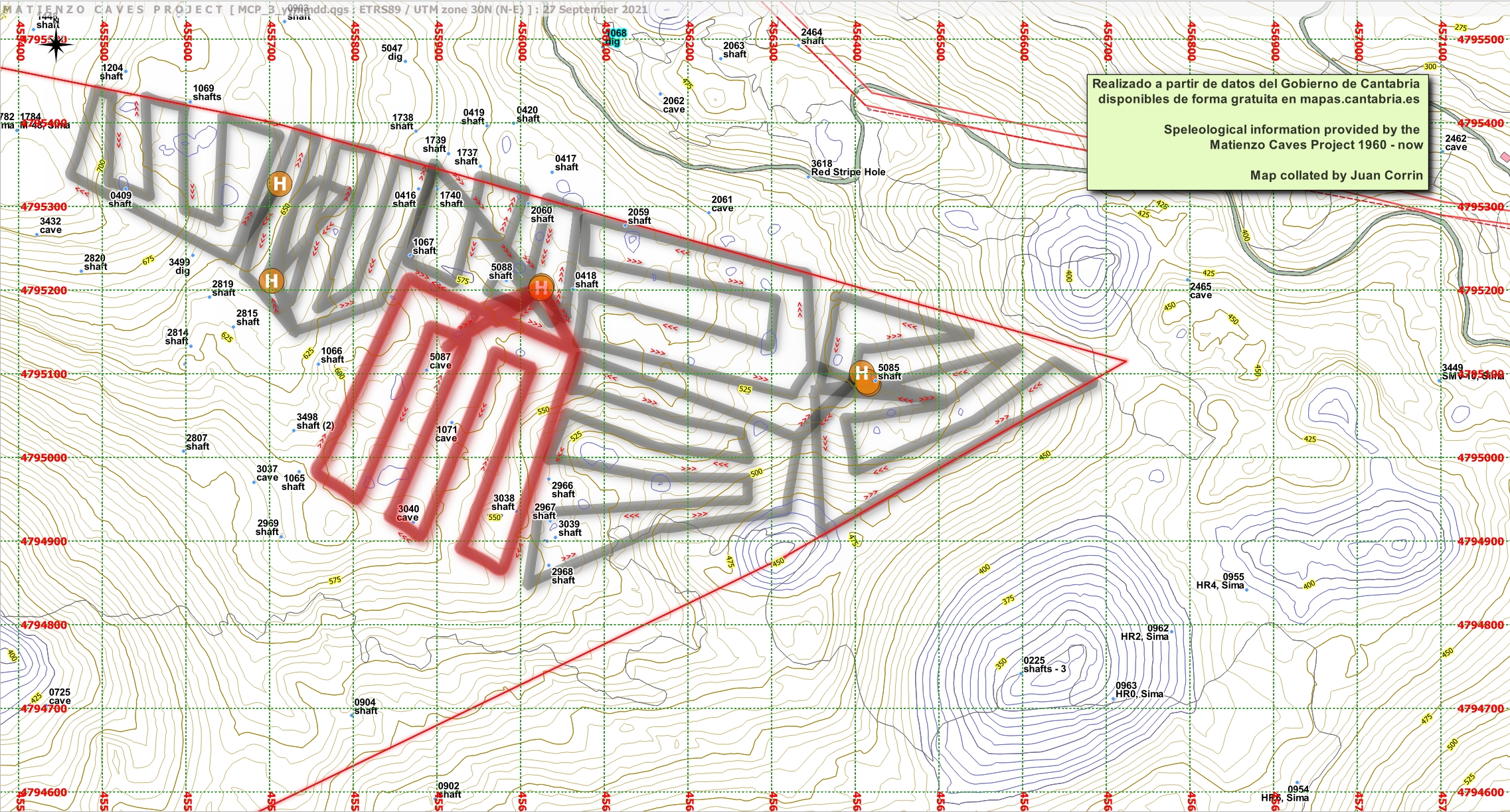1510x812 pixels.
Task: Click the 3618 Red Stripe Hole label
Action: (x=848, y=168)
